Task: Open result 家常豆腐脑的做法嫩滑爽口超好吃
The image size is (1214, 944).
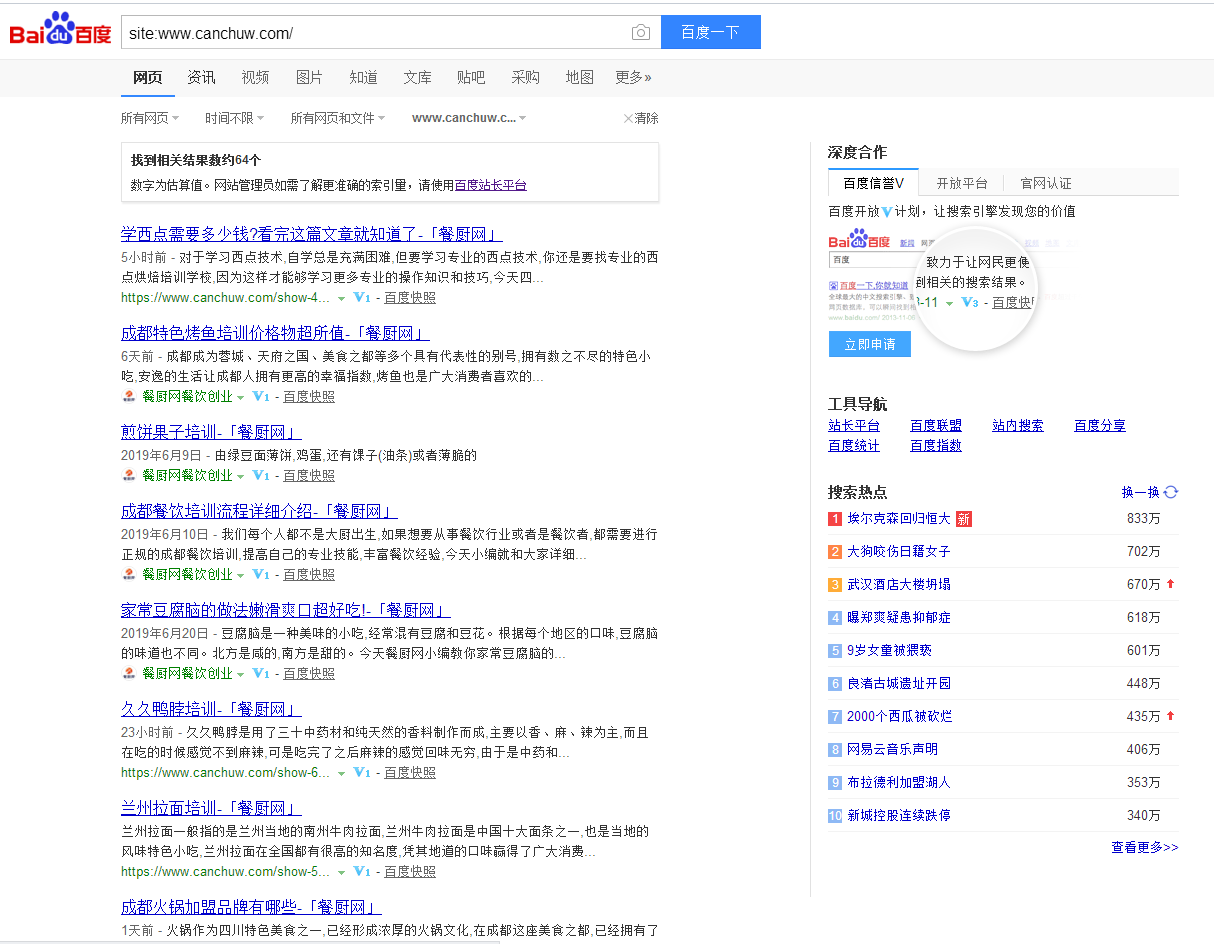Action: point(286,610)
